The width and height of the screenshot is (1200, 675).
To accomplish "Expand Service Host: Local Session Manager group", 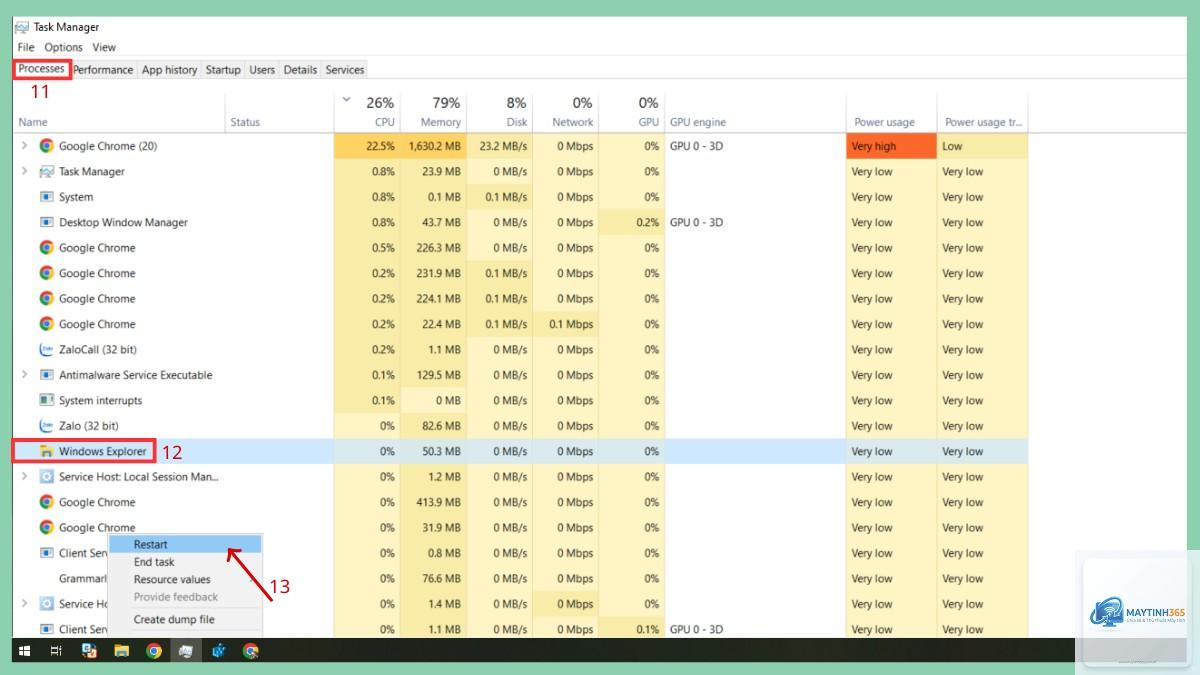I will tap(24, 477).
